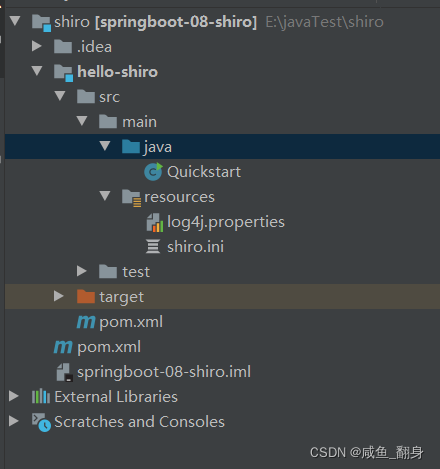Expand the test folder arrow

coord(82,271)
